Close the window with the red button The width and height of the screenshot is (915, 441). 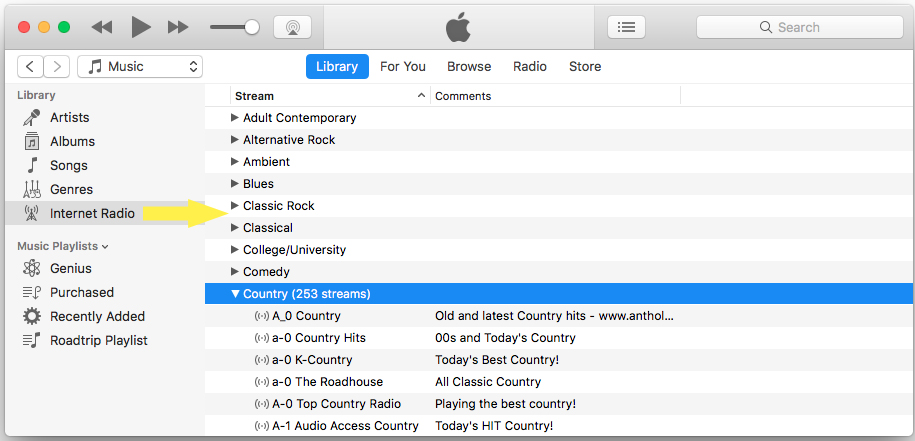coord(24,27)
